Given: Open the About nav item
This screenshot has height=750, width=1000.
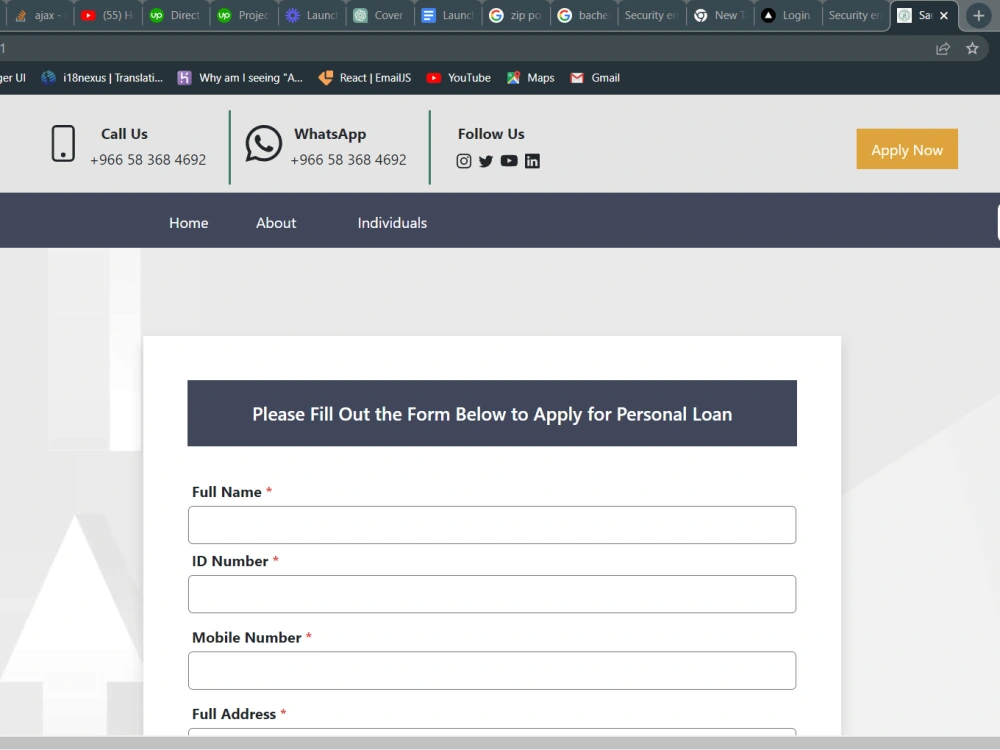Looking at the screenshot, I should (x=276, y=223).
